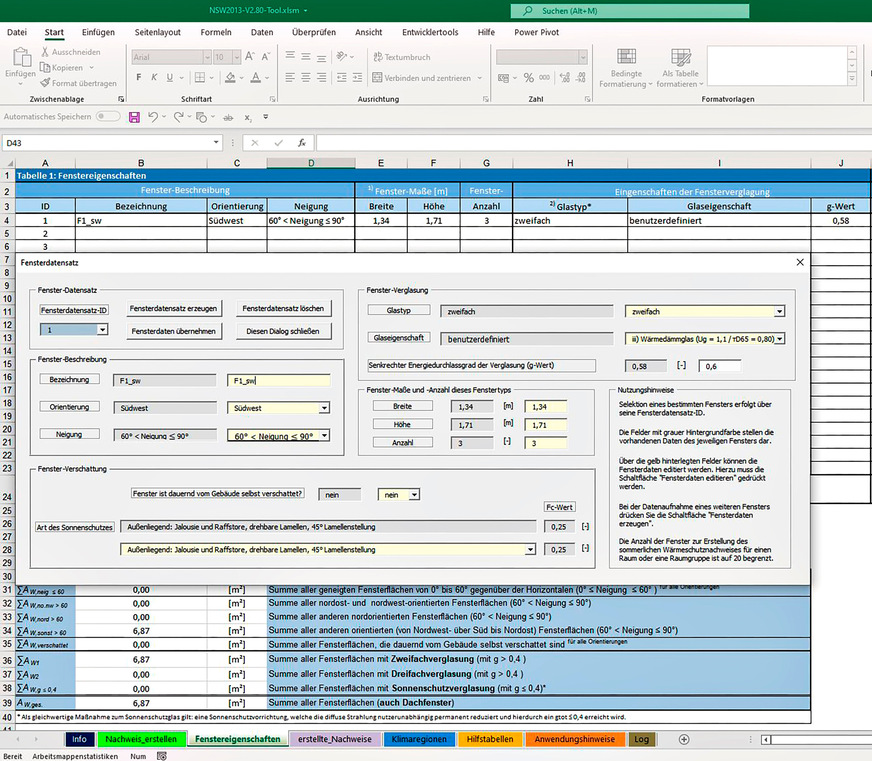Open the shading nein dropdown

[x=414, y=494]
